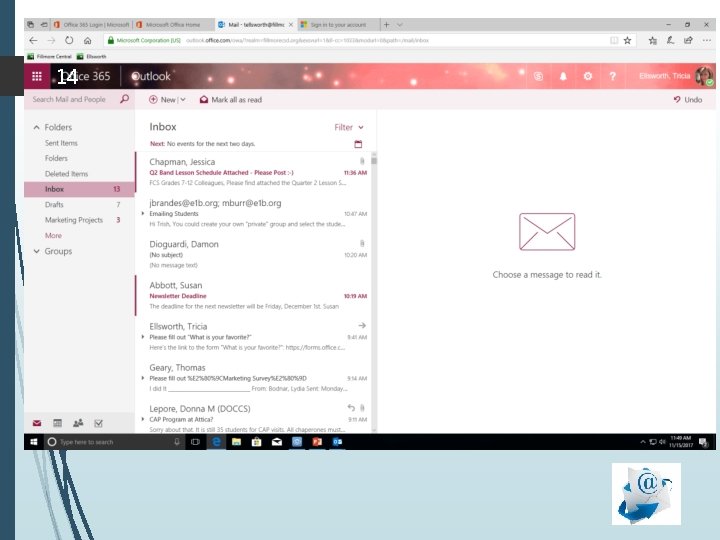Open the Windows Action Center icon
The width and height of the screenshot is (720, 540).
tap(703, 442)
